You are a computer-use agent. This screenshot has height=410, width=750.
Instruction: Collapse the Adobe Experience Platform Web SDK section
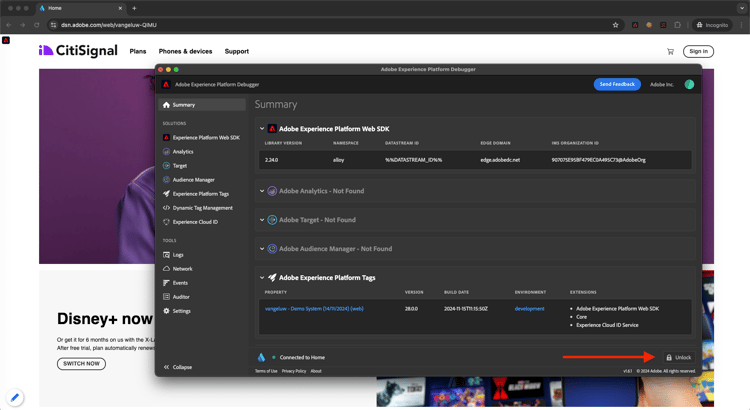click(x=262, y=129)
